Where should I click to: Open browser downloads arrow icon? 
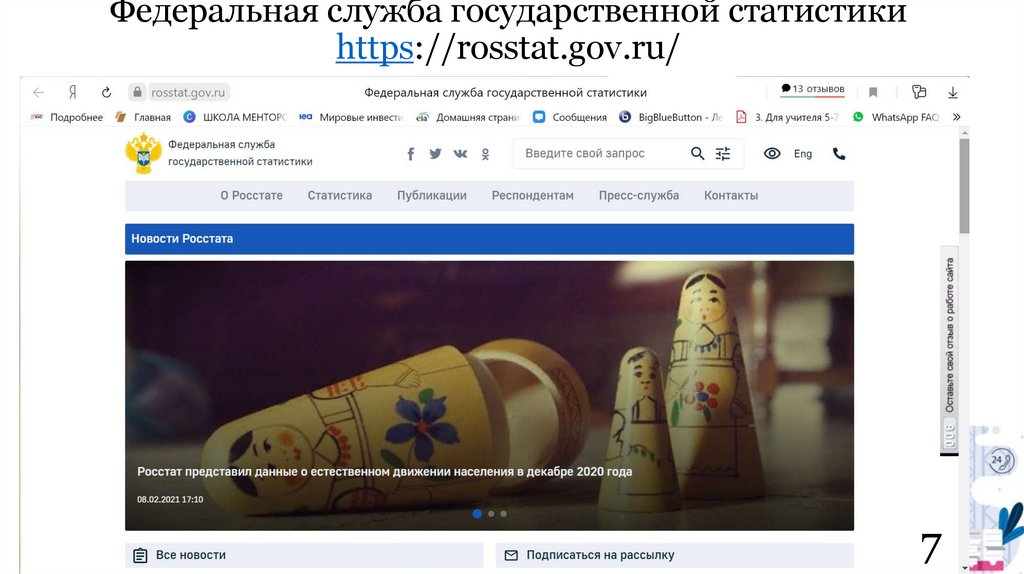[953, 93]
